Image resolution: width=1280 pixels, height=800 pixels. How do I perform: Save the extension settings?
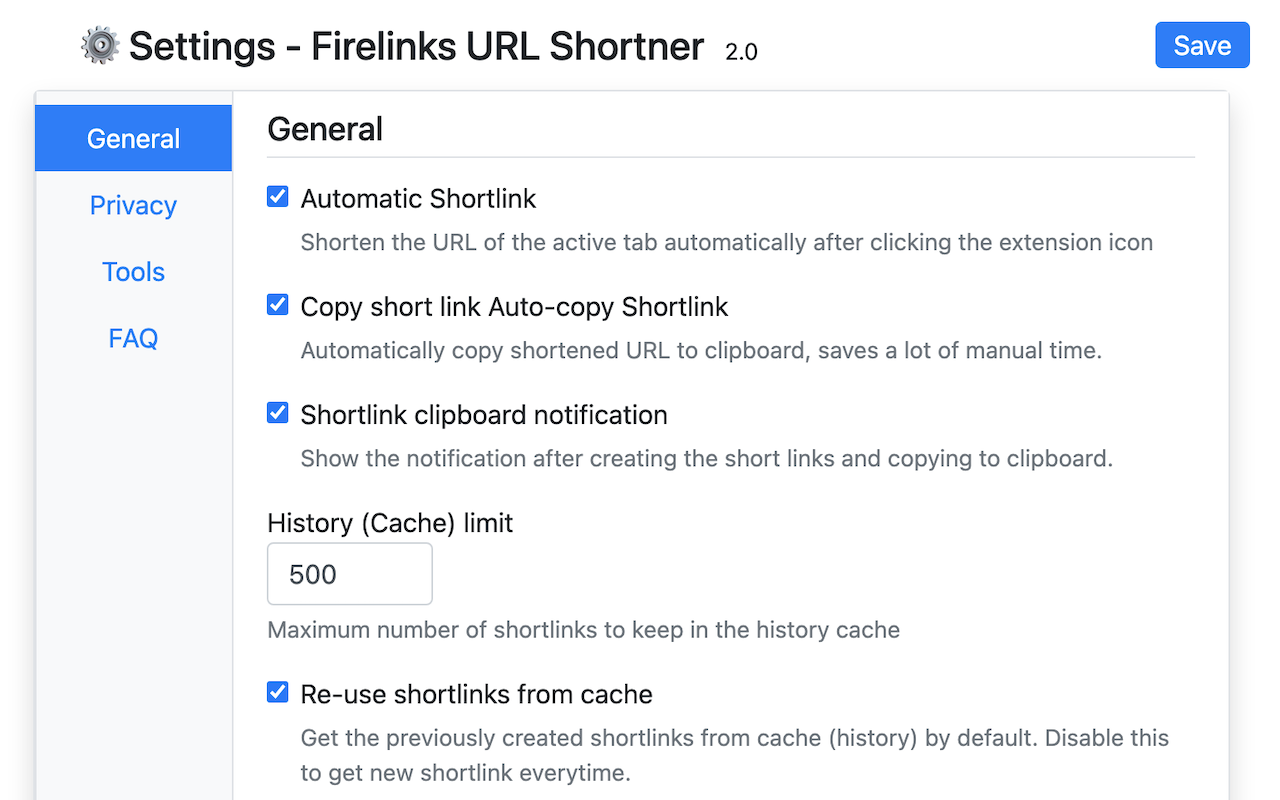pyautogui.click(x=1202, y=45)
